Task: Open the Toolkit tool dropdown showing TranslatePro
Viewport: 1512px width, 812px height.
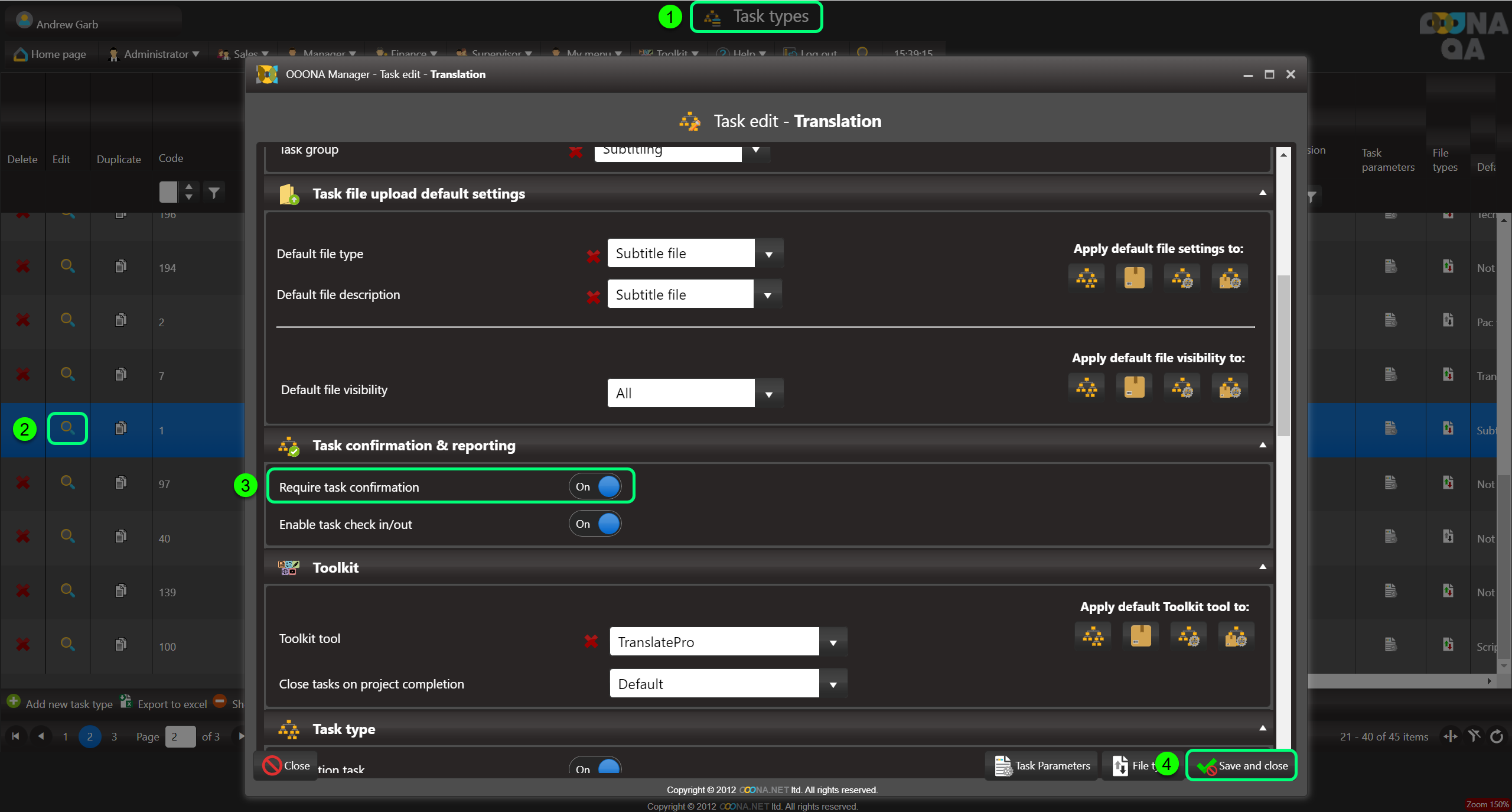Action: pos(833,642)
